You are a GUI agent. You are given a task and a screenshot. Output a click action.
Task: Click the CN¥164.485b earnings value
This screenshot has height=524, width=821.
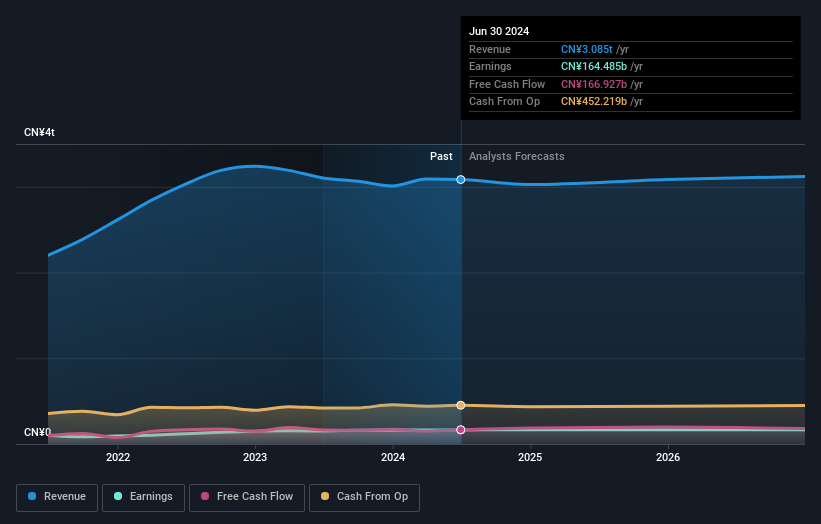pyautogui.click(x=594, y=66)
